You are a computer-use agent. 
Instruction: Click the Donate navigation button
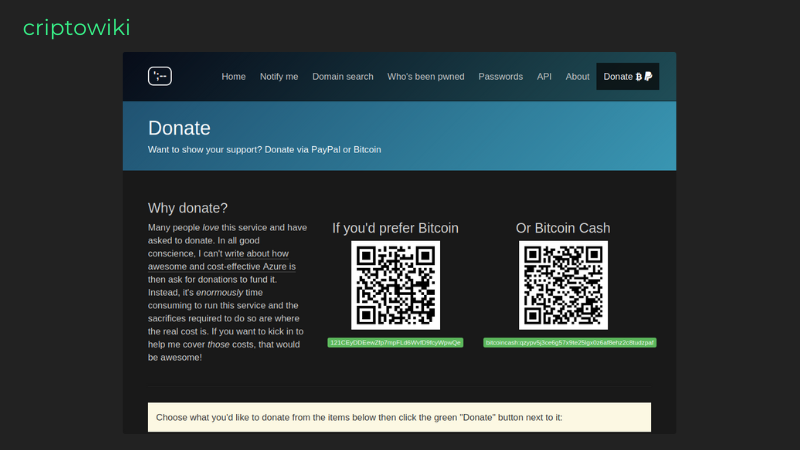628,77
